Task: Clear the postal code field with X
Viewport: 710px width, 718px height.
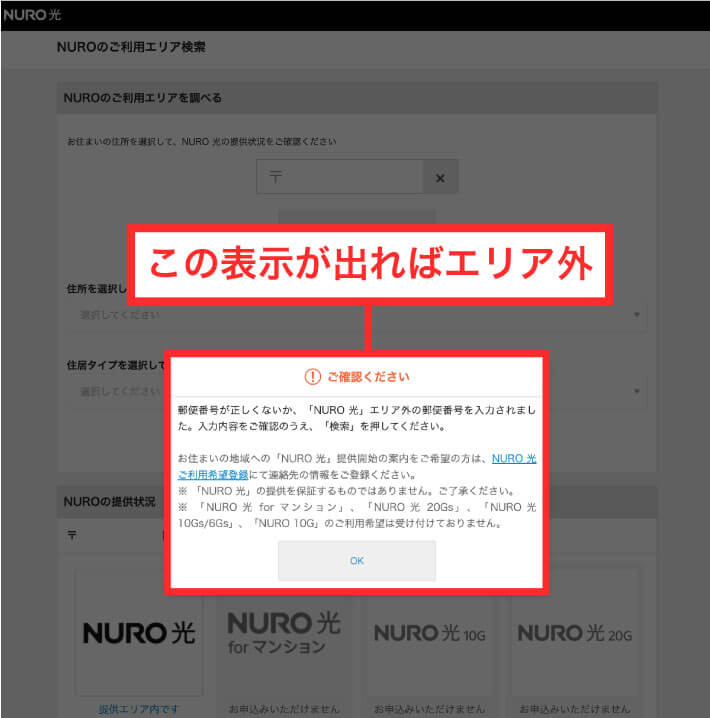Action: coord(440,178)
